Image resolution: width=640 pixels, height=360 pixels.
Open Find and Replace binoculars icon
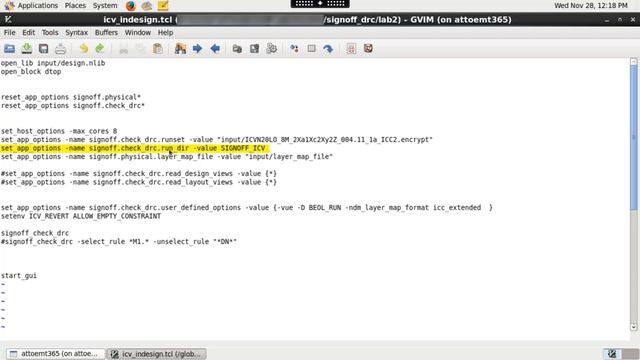pos(180,49)
